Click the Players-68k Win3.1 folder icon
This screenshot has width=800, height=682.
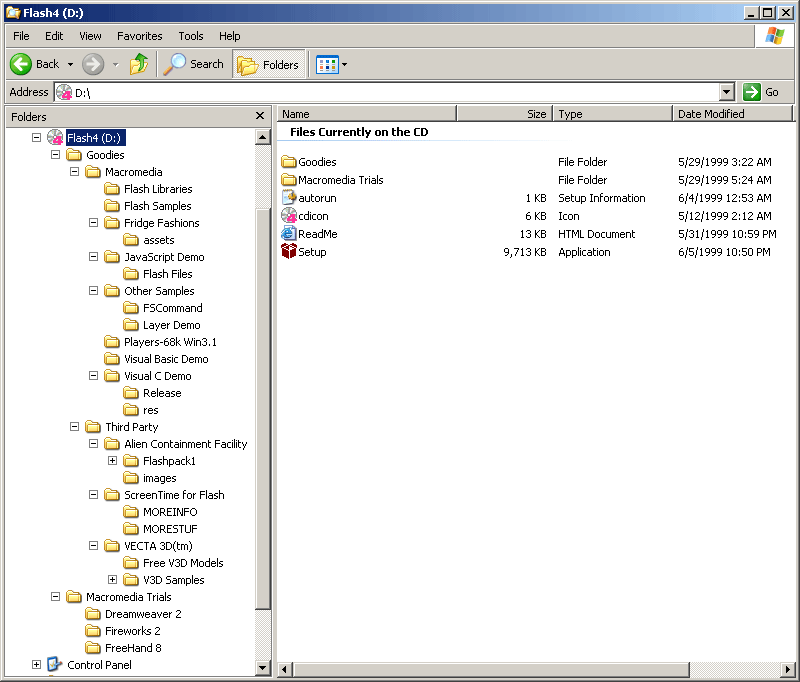[112, 341]
